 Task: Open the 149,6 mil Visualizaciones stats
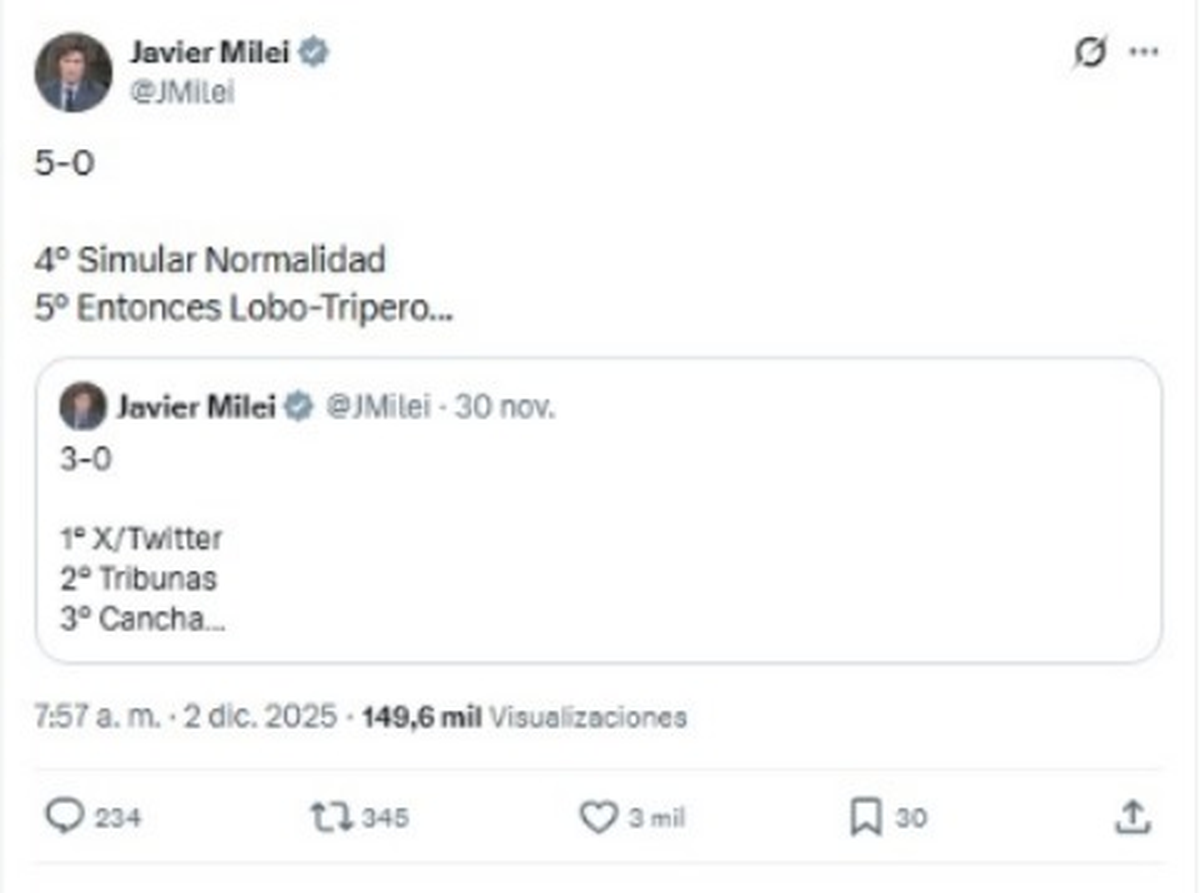pyautogui.click(x=524, y=717)
